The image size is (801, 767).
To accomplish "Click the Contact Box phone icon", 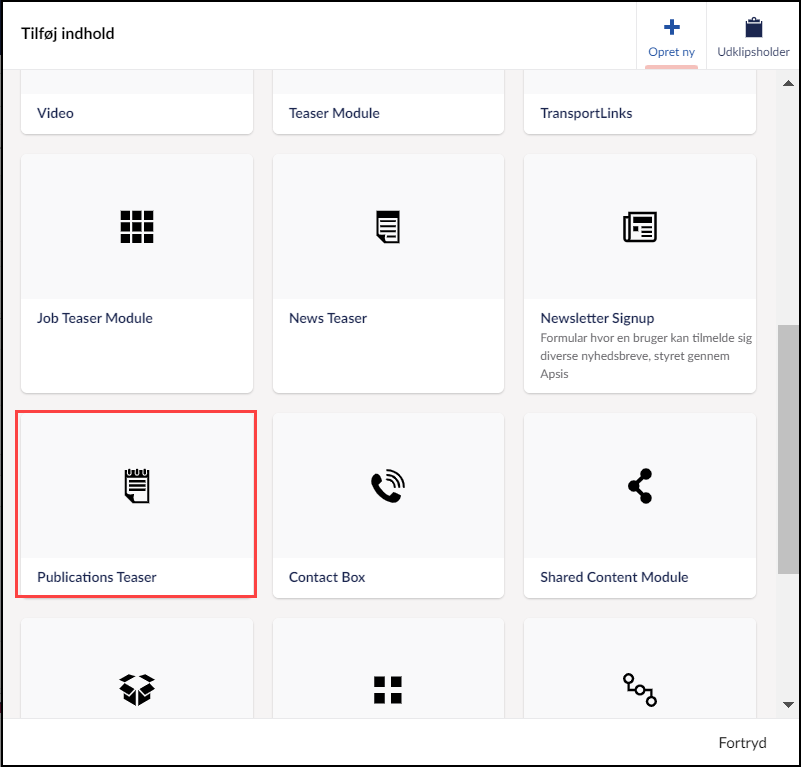I will (x=388, y=486).
